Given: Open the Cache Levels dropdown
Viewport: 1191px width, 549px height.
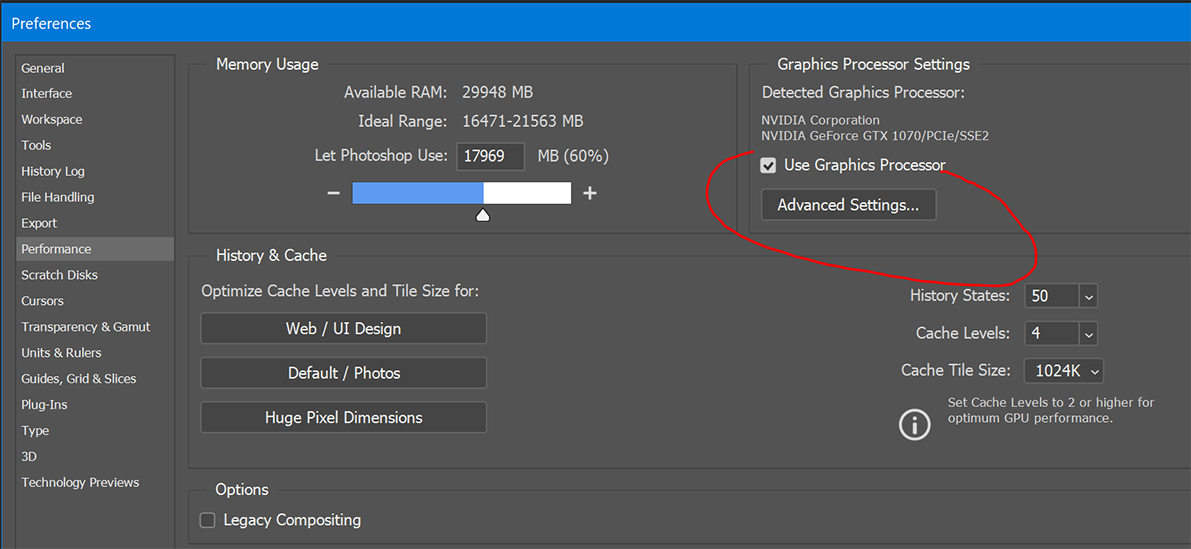Looking at the screenshot, I should 1088,334.
